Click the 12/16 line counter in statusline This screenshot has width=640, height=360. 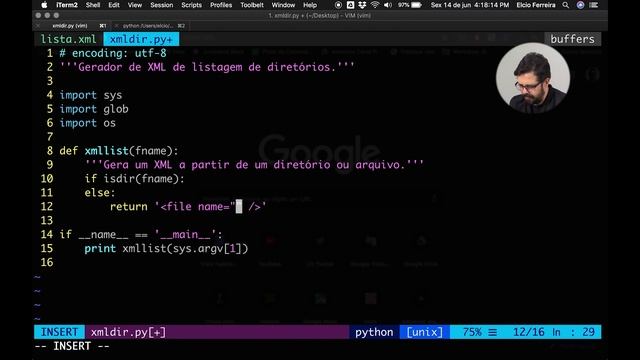coord(529,332)
